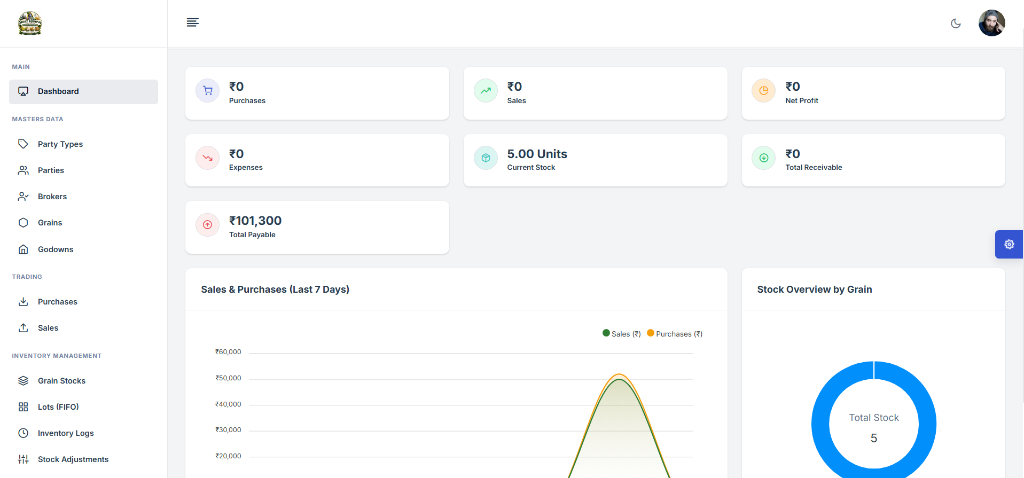Open Purchases under Trading section

[x=84, y=302]
